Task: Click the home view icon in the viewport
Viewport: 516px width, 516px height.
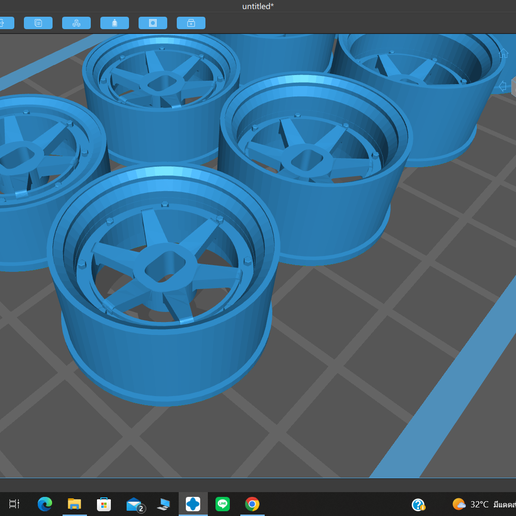Action: point(503,53)
